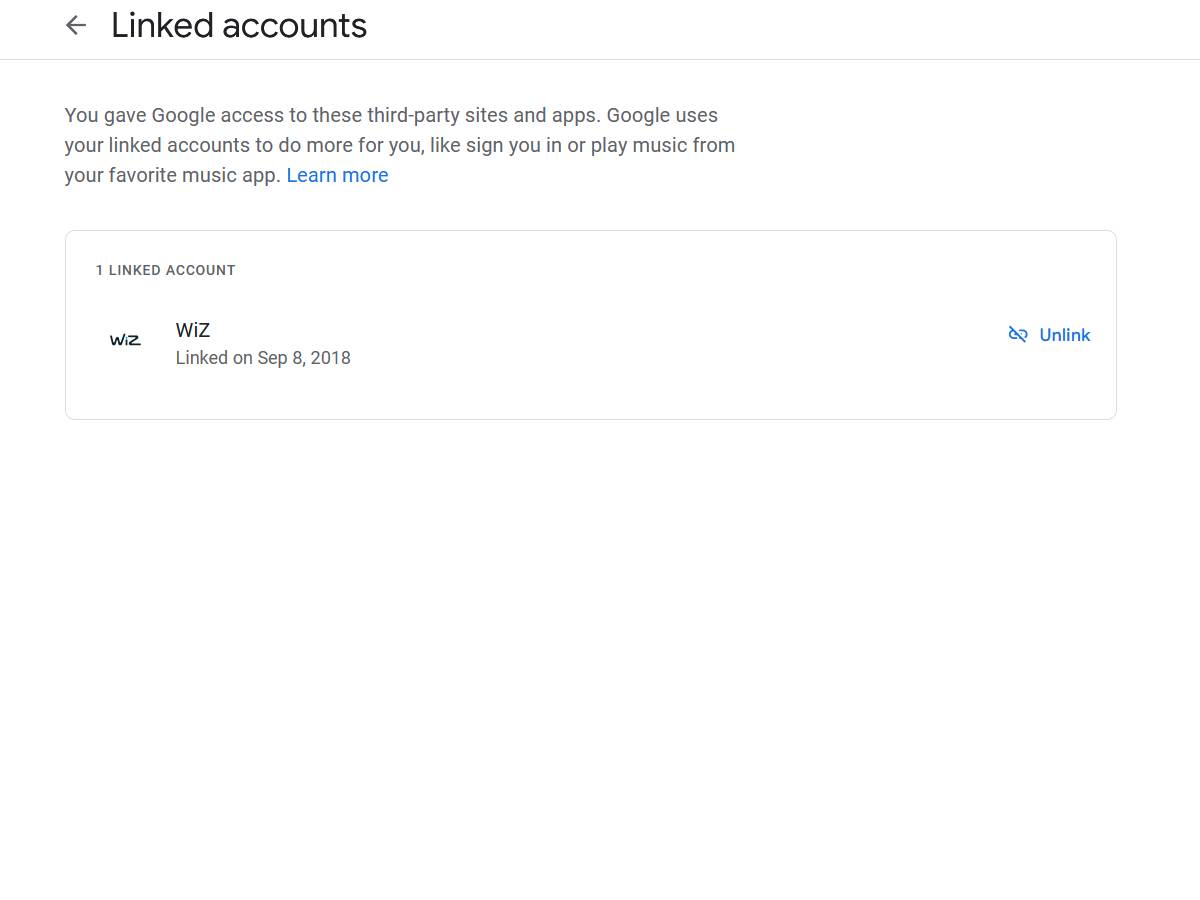
Task: Select the Linked accounts page title
Action: 239,25
